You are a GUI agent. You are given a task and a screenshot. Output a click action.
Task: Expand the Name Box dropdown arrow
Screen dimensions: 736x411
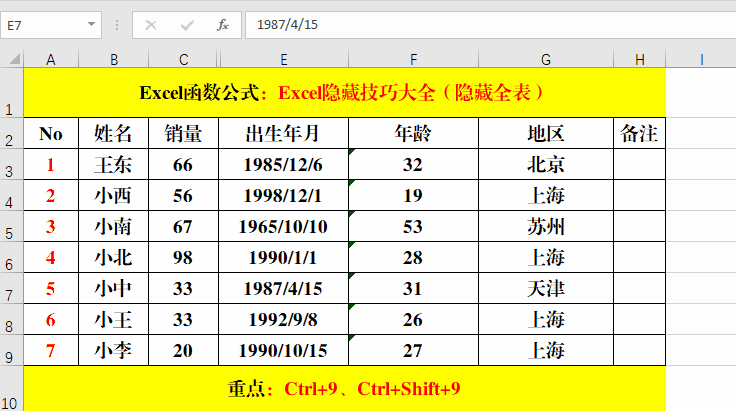pyautogui.click(x=91, y=24)
